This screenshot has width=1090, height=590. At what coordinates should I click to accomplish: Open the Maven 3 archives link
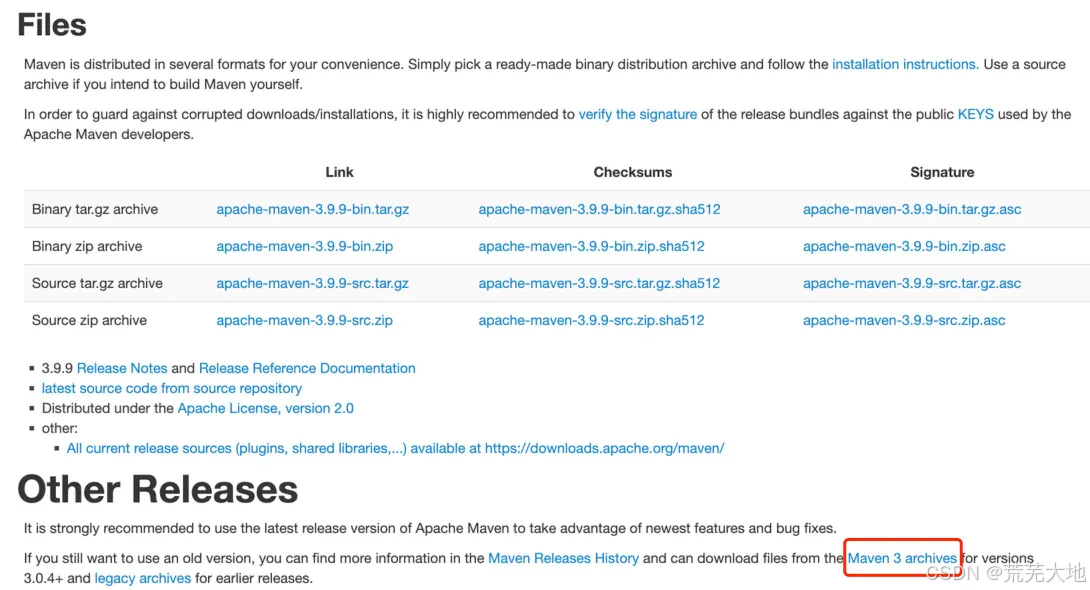click(902, 558)
